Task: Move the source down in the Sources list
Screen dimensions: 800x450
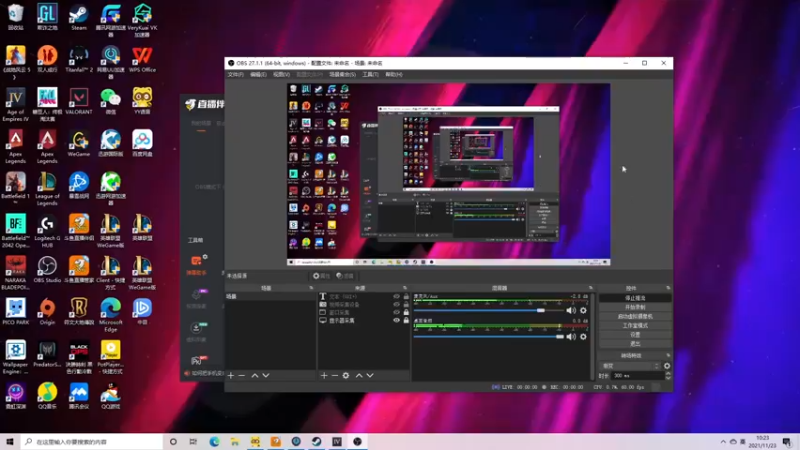Action: pyautogui.click(x=370, y=376)
